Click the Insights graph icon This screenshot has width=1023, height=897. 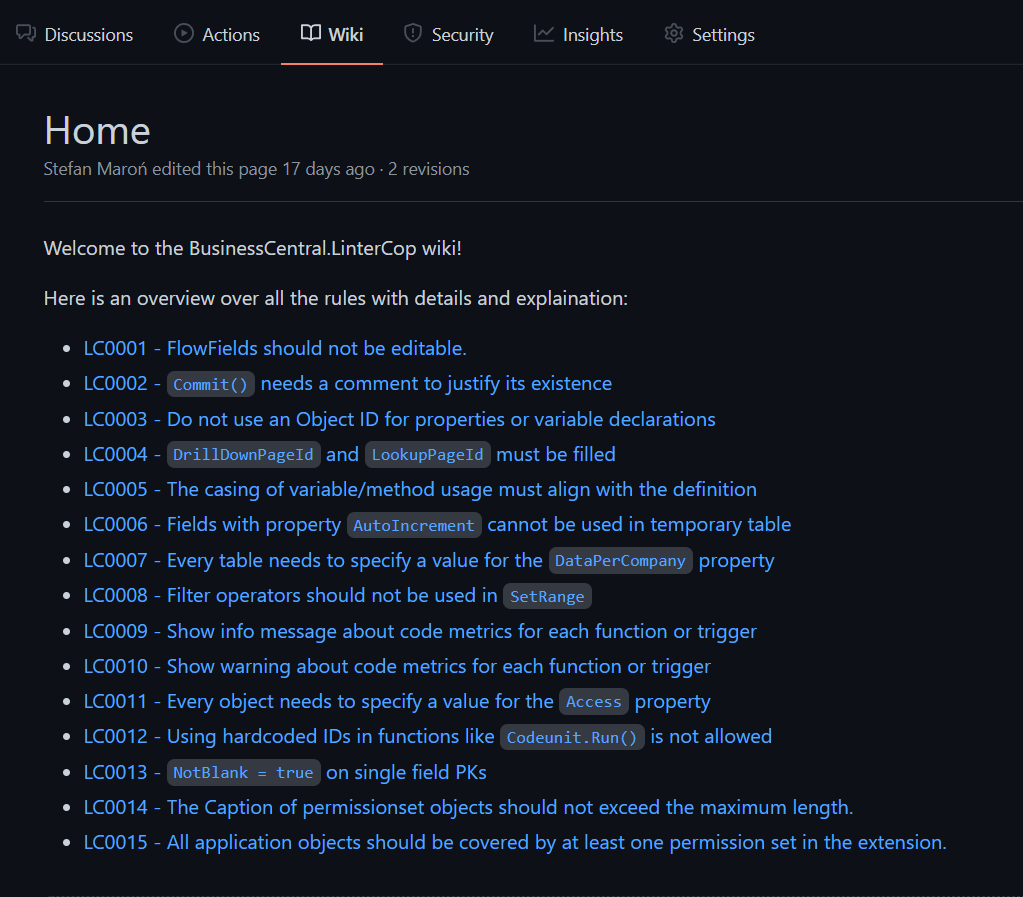pos(544,34)
